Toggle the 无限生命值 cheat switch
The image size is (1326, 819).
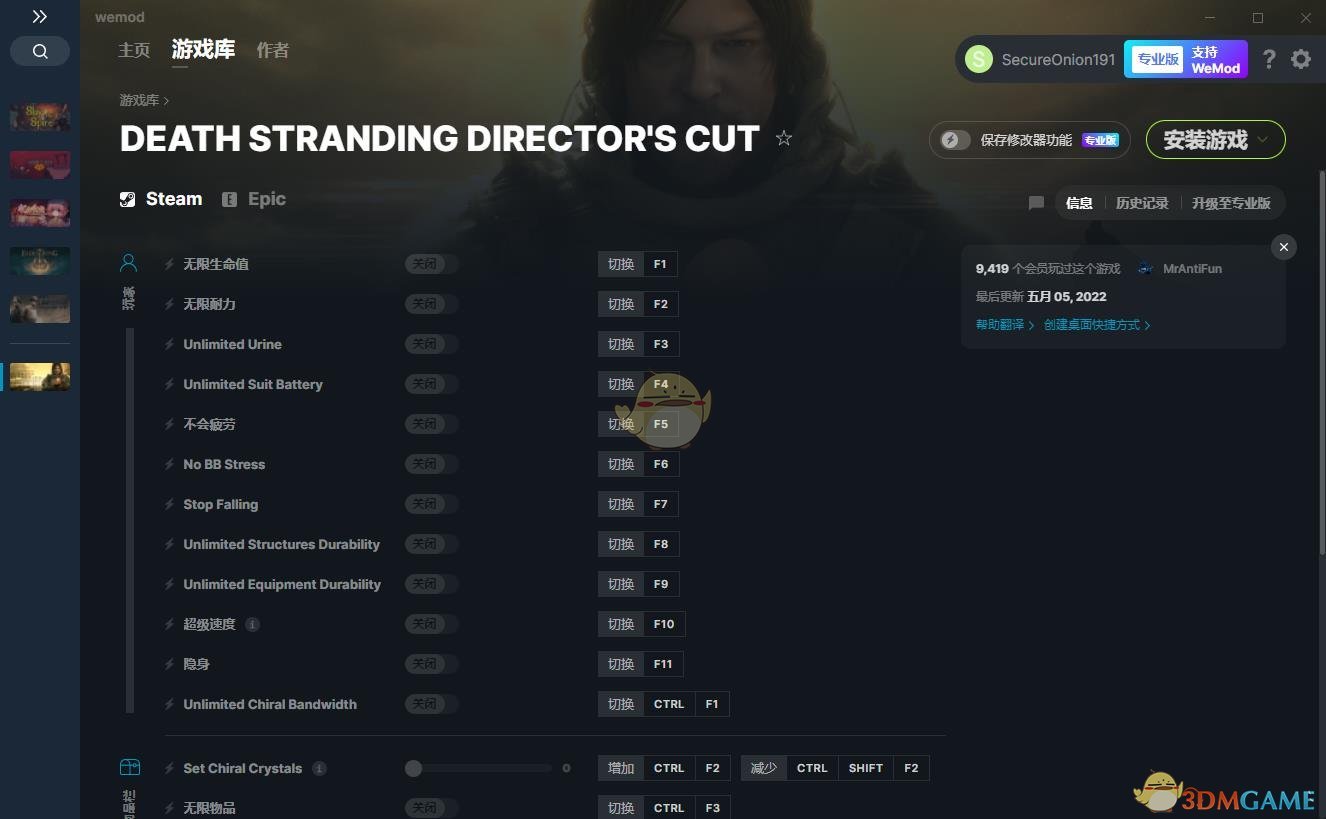point(432,264)
